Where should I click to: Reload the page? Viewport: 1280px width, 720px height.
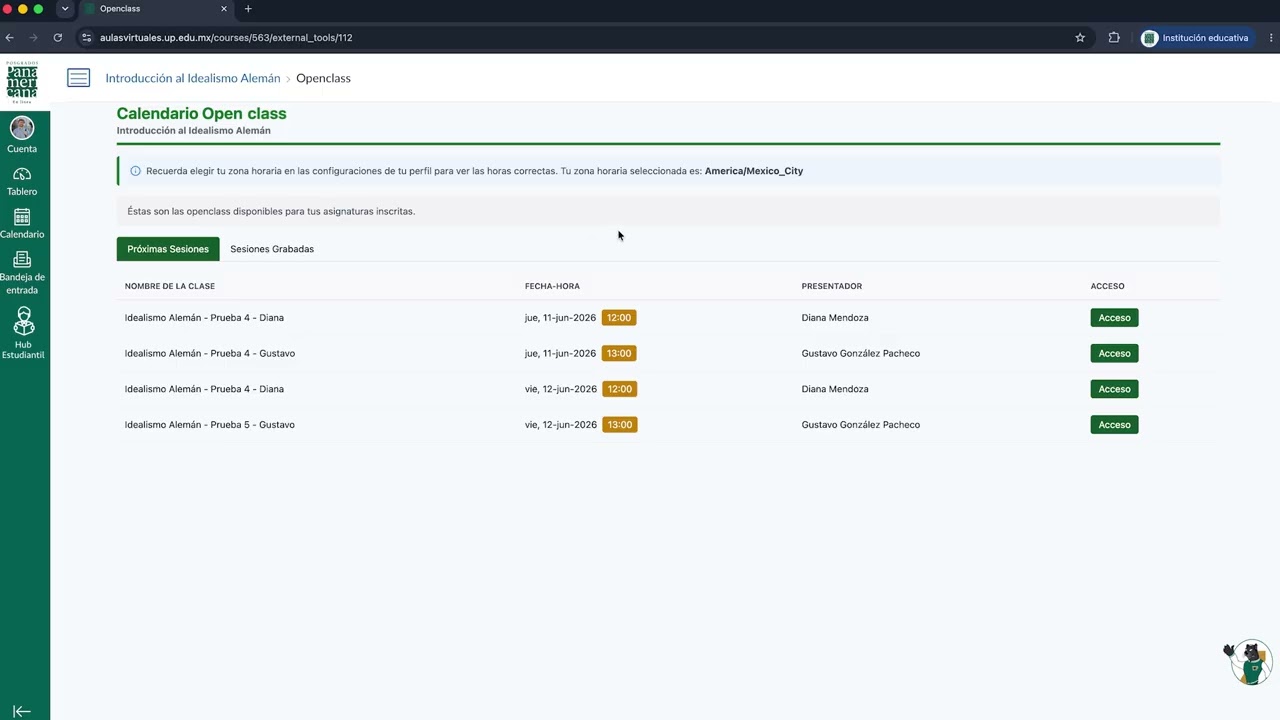point(58,38)
